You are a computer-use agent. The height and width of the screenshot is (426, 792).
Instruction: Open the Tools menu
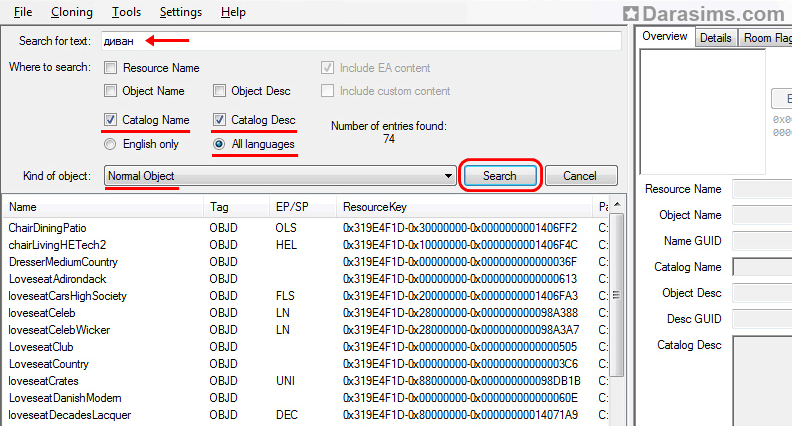pyautogui.click(x=126, y=12)
